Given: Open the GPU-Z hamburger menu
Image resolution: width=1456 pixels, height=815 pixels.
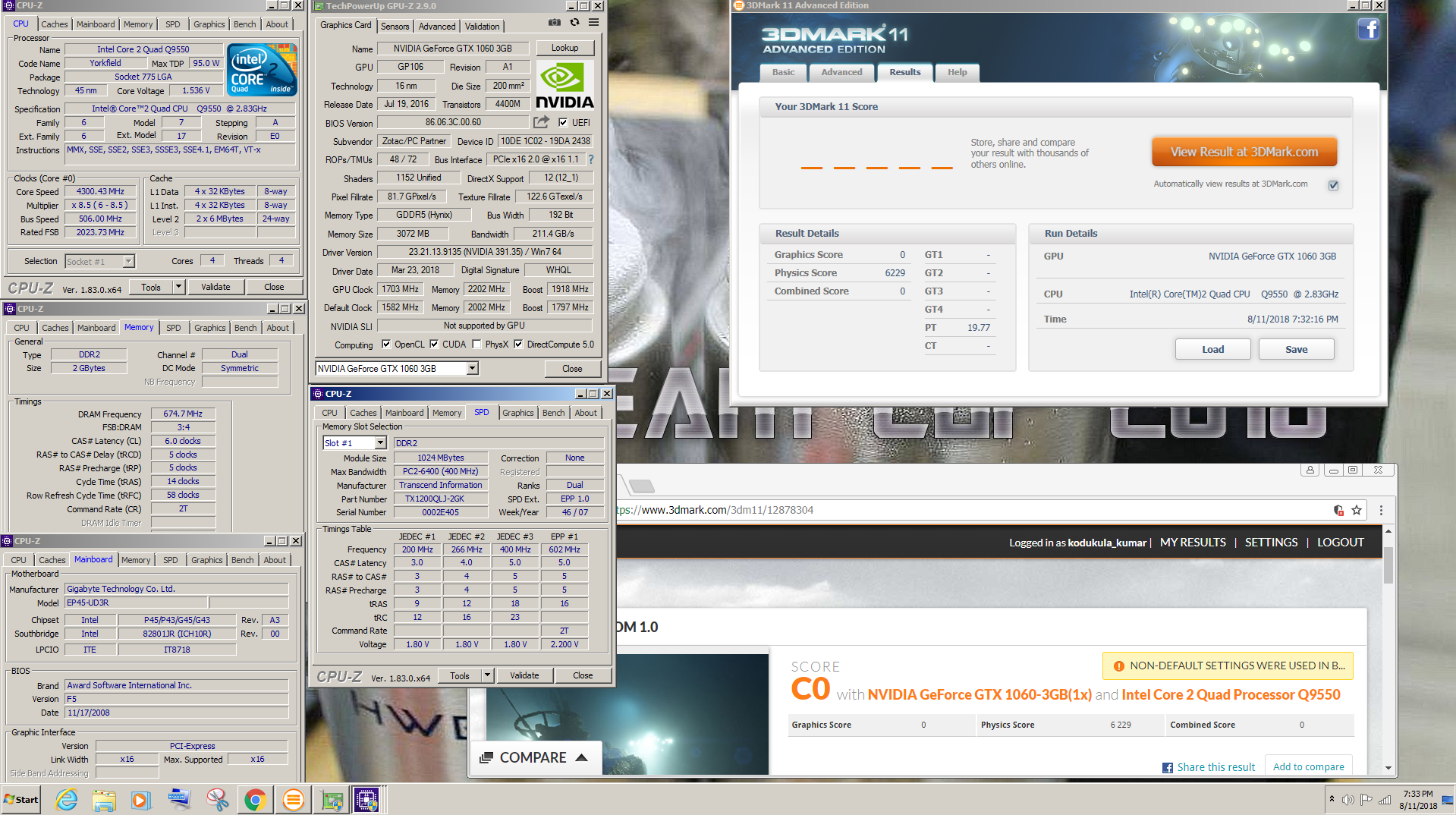Looking at the screenshot, I should pos(594,23).
